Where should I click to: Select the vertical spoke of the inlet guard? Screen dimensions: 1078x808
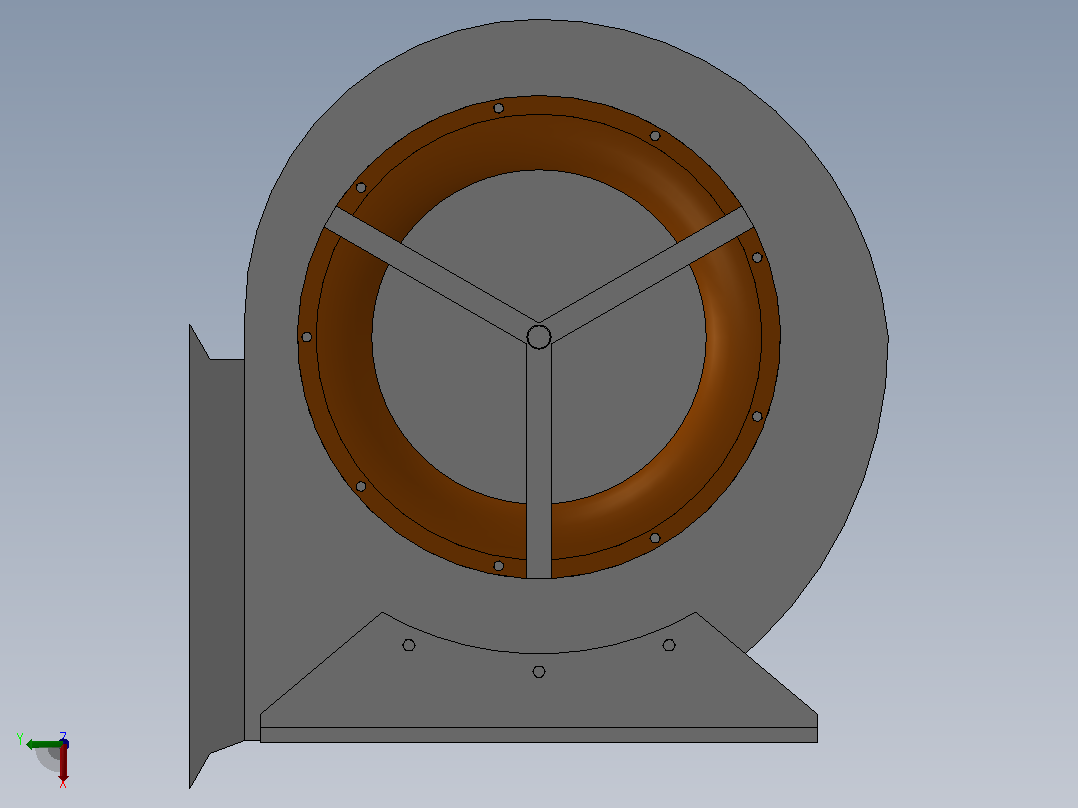(x=539, y=461)
